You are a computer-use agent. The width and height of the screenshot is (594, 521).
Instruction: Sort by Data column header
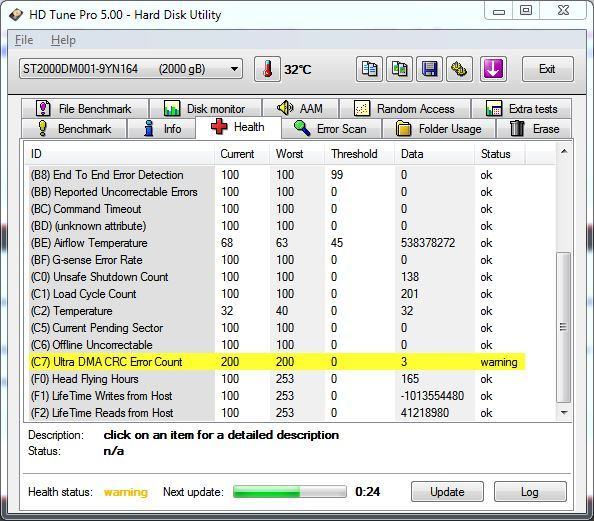point(434,154)
